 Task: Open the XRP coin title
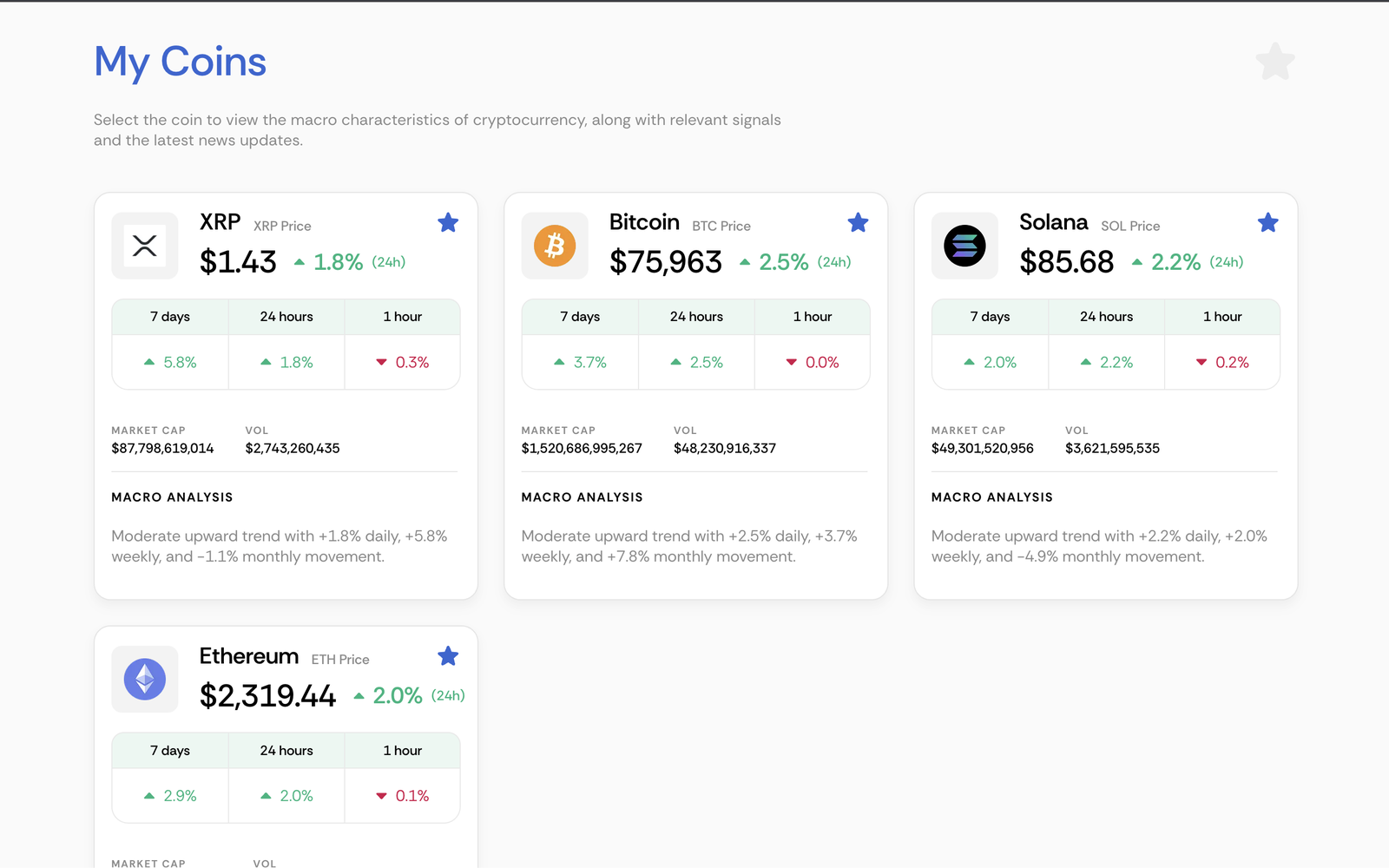[221, 222]
